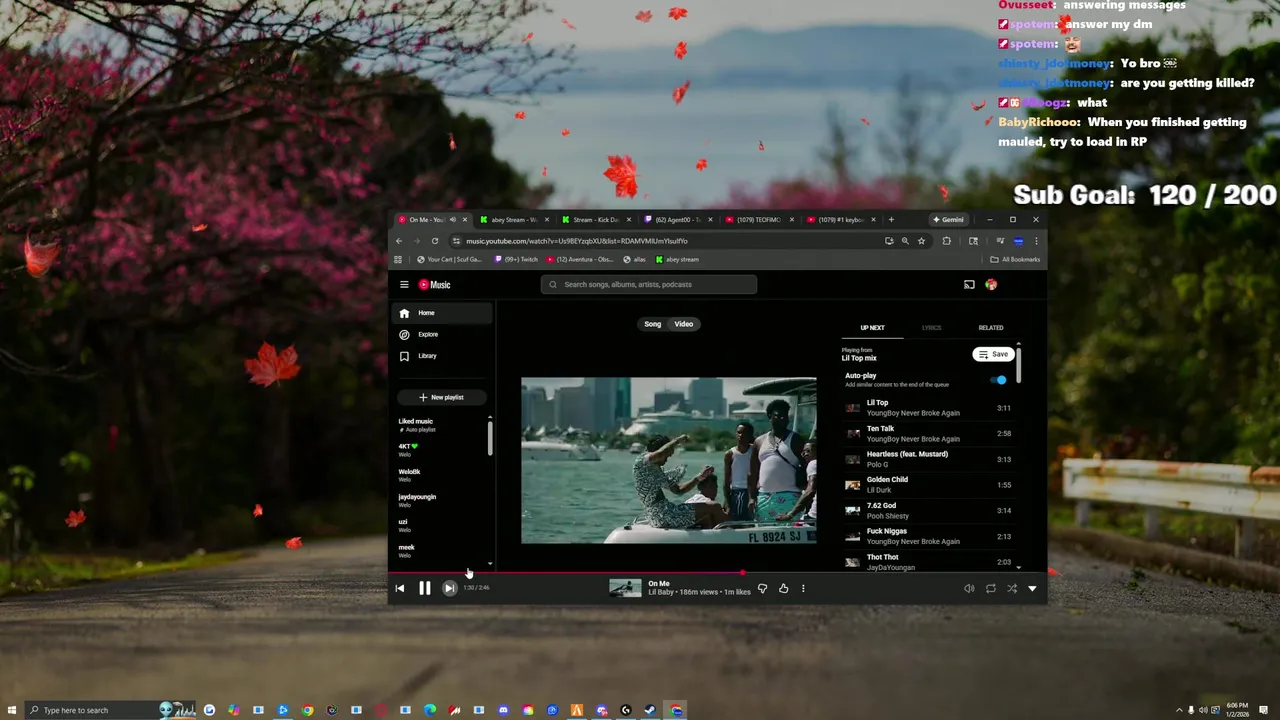Open the taskbar clock and date
1280x720 pixels.
[1236, 710]
